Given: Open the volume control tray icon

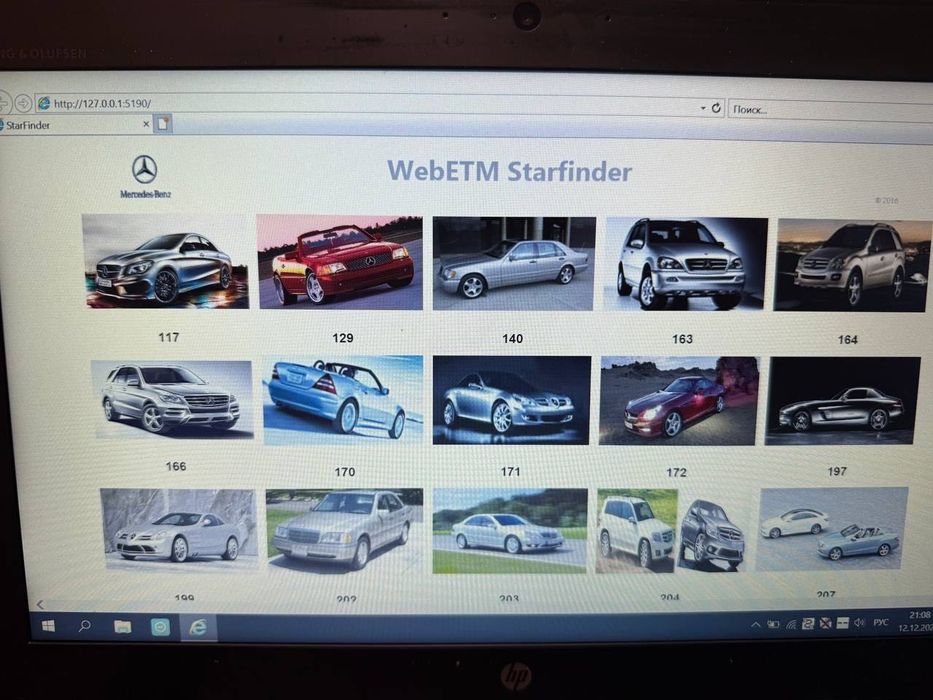Looking at the screenshot, I should click(x=859, y=623).
